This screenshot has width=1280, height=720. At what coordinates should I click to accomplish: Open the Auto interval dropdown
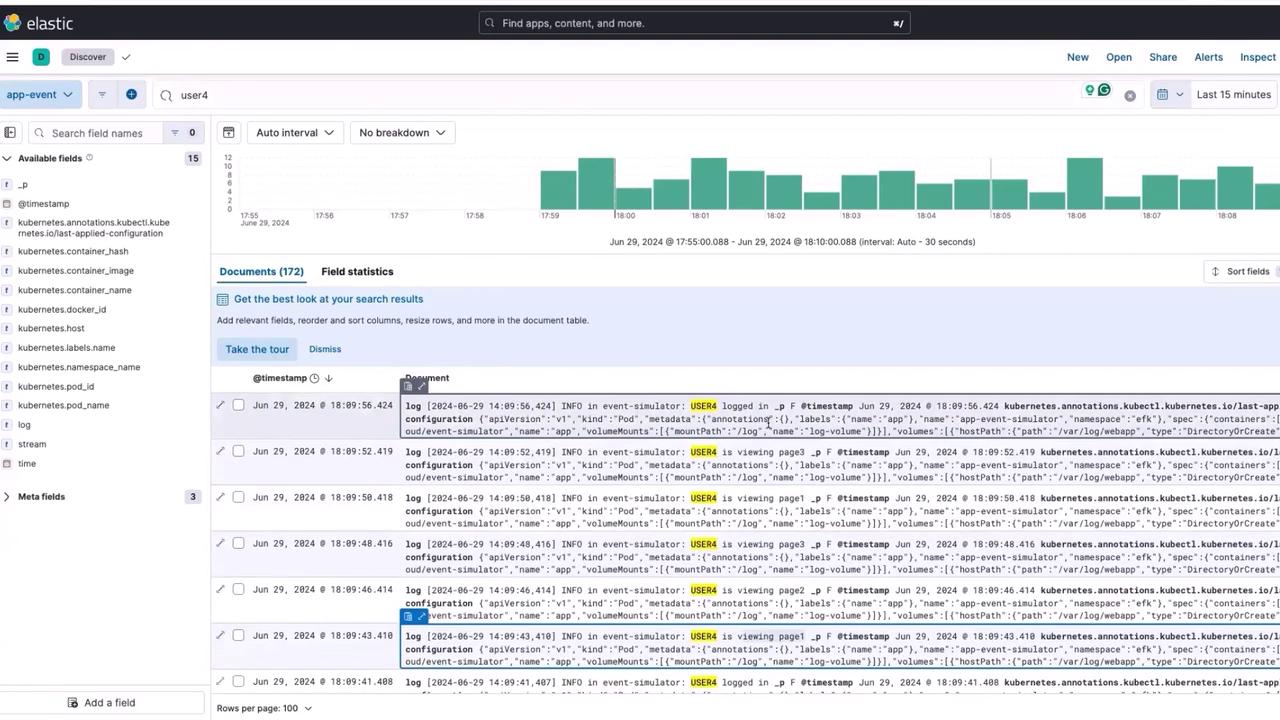coord(295,132)
